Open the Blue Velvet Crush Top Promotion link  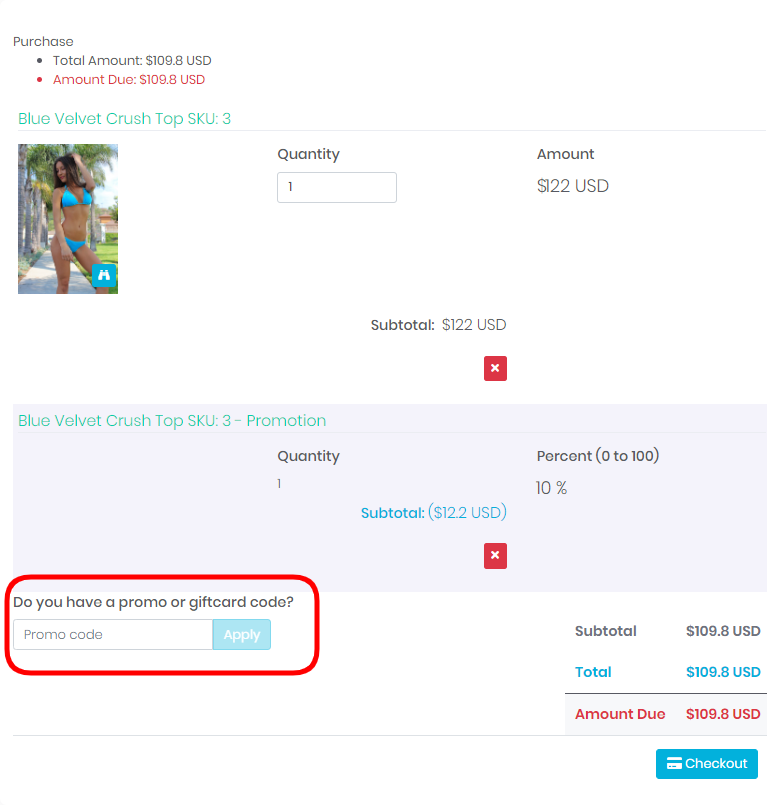(172, 420)
